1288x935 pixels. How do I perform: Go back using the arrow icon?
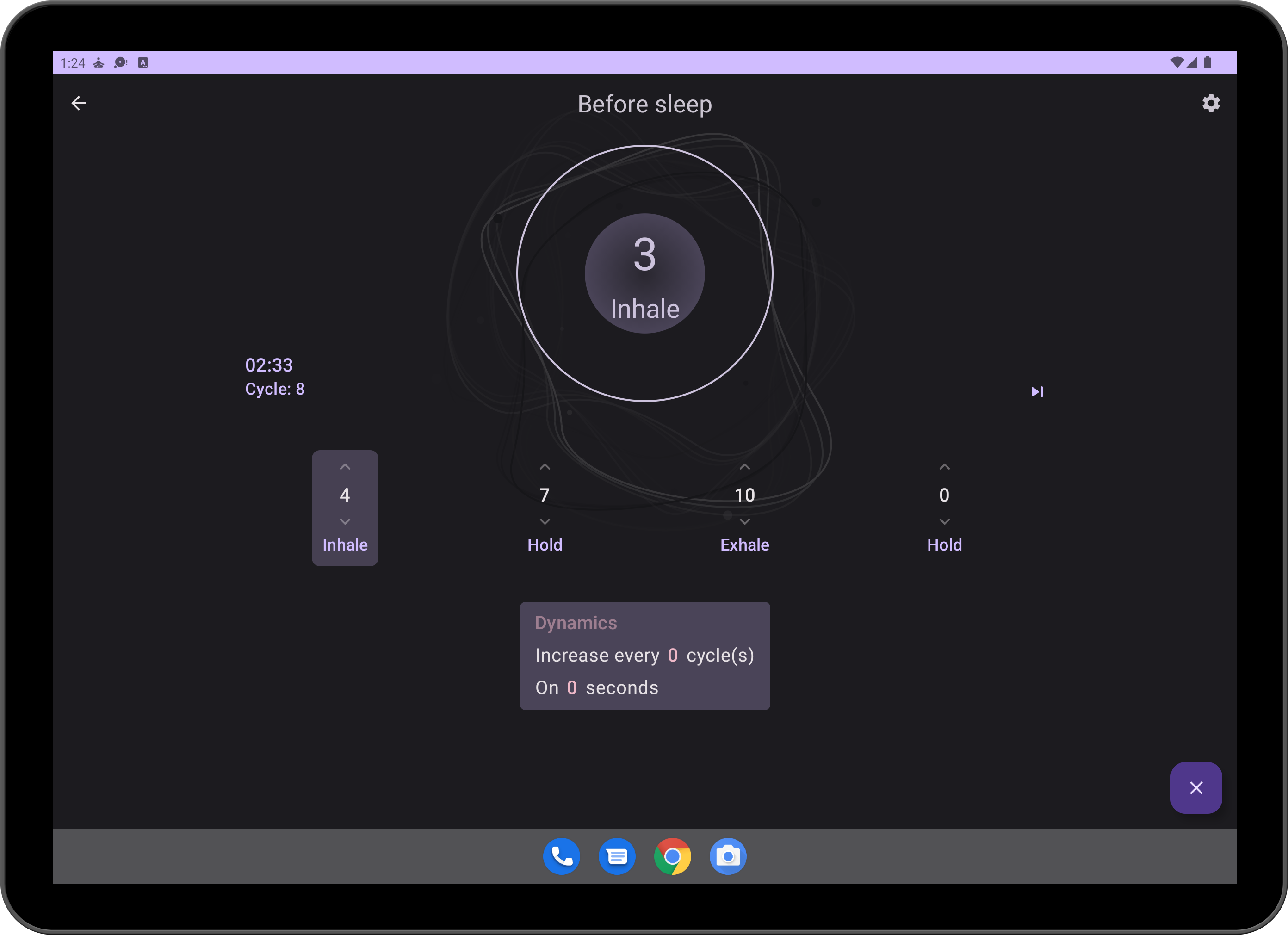tap(79, 103)
